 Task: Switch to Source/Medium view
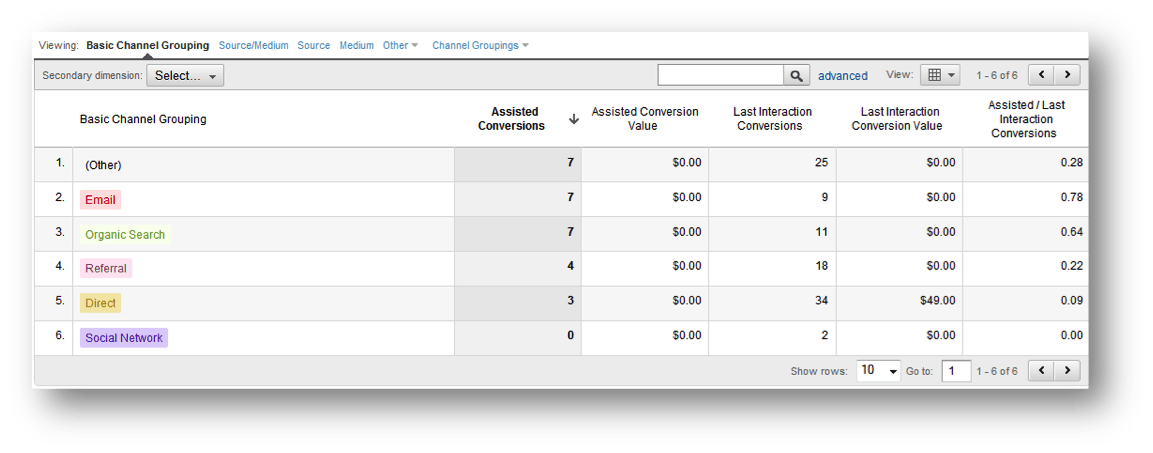click(x=253, y=45)
